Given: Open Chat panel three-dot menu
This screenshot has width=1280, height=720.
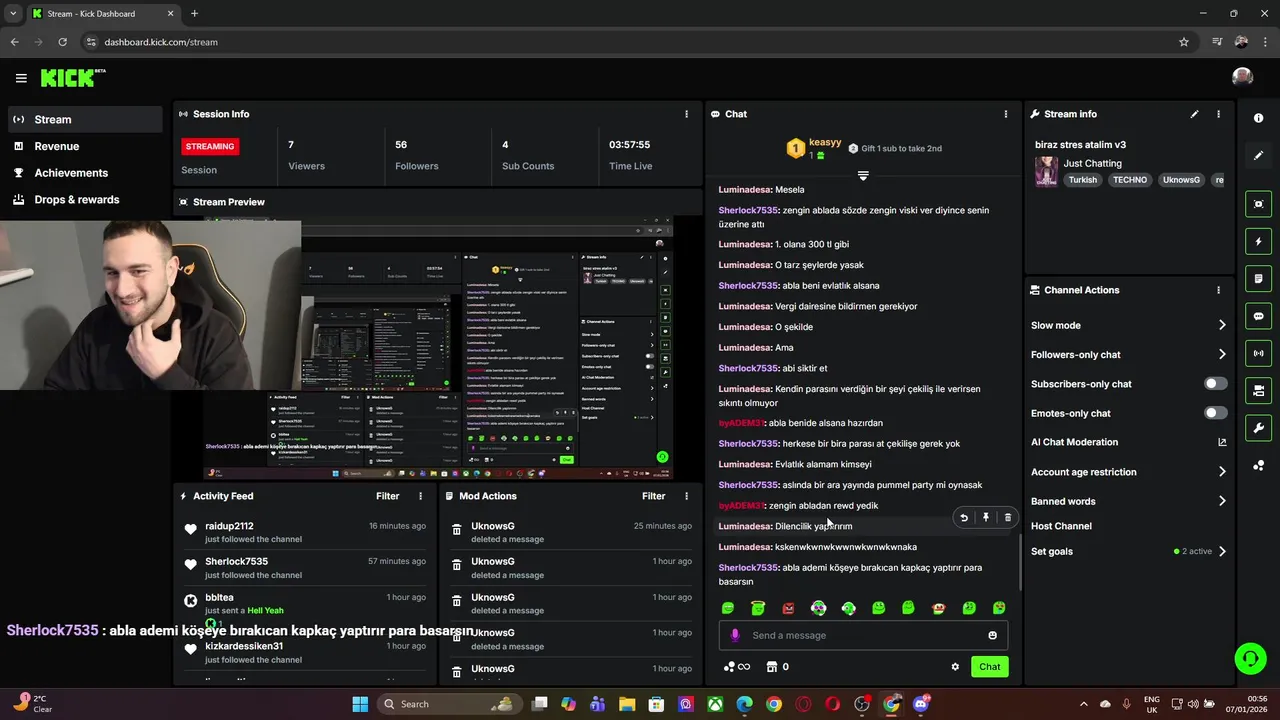Looking at the screenshot, I should (x=1006, y=114).
